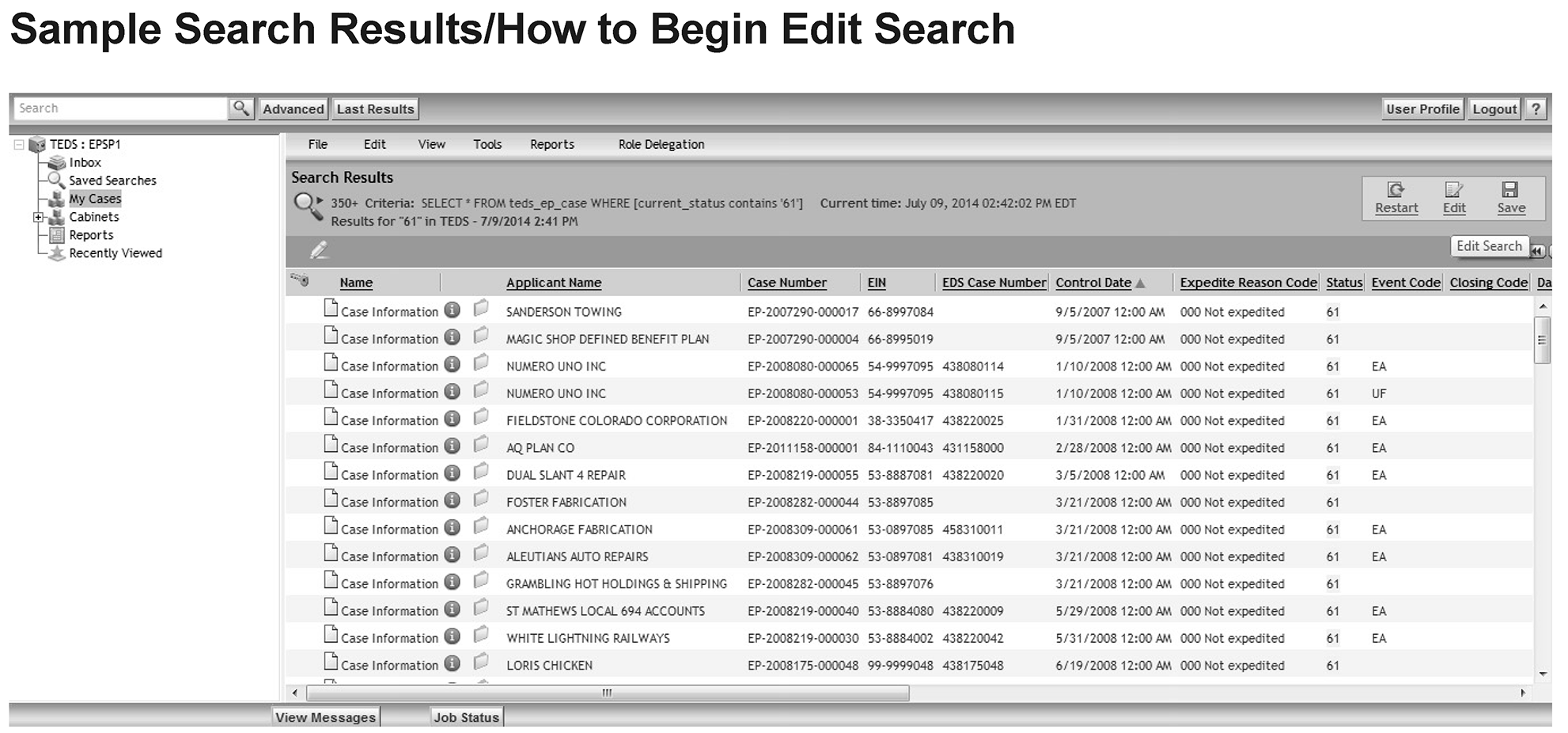Click the question mark help button
Viewport: 1568px width, 733px height.
click(1535, 109)
